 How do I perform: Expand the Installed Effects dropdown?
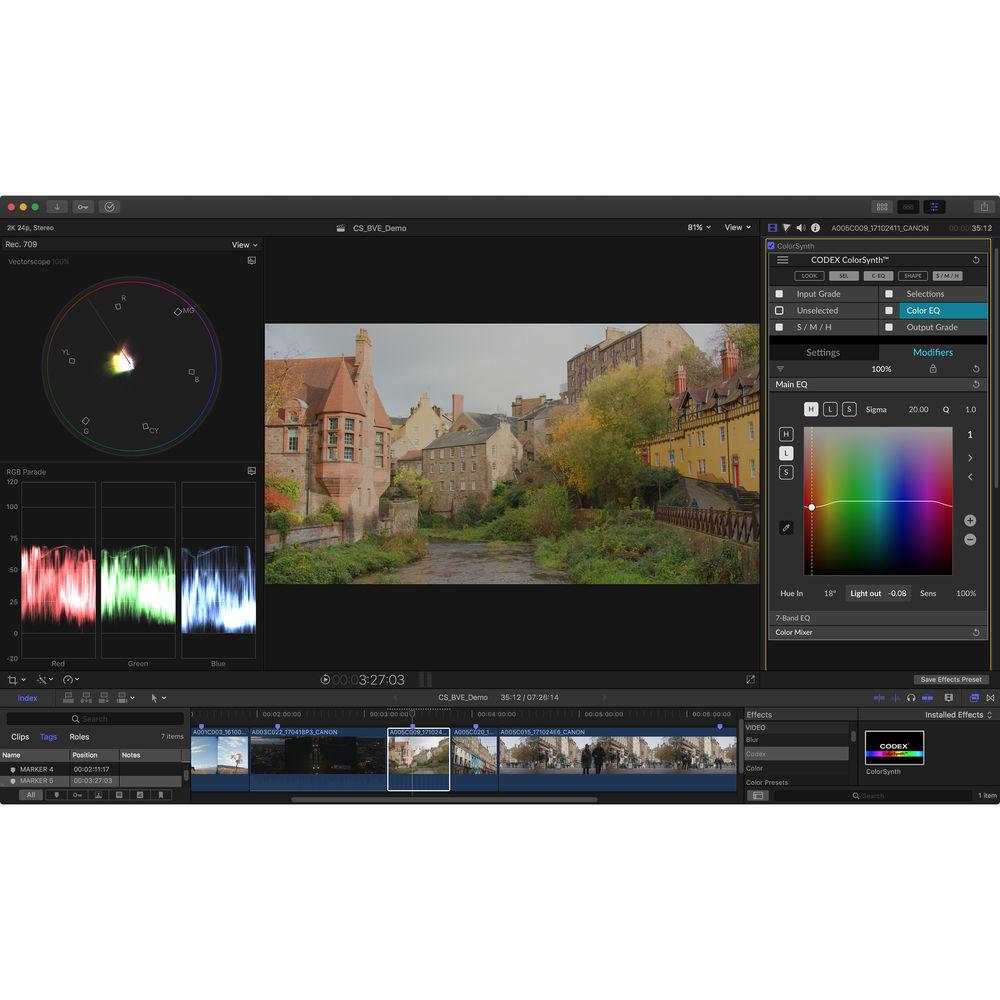pyautogui.click(x=959, y=715)
